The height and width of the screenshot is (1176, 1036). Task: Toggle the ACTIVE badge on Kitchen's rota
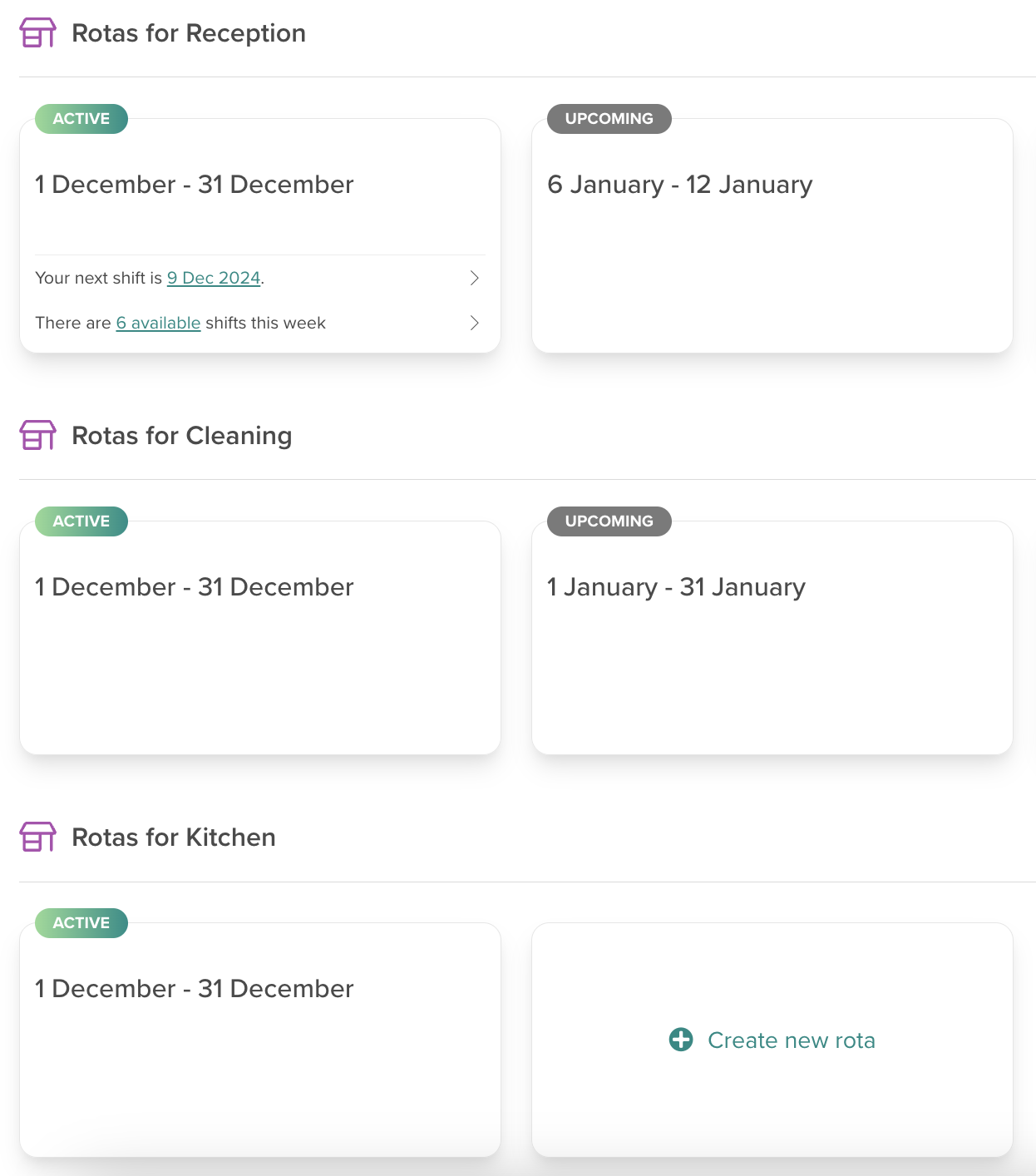pyautogui.click(x=81, y=922)
